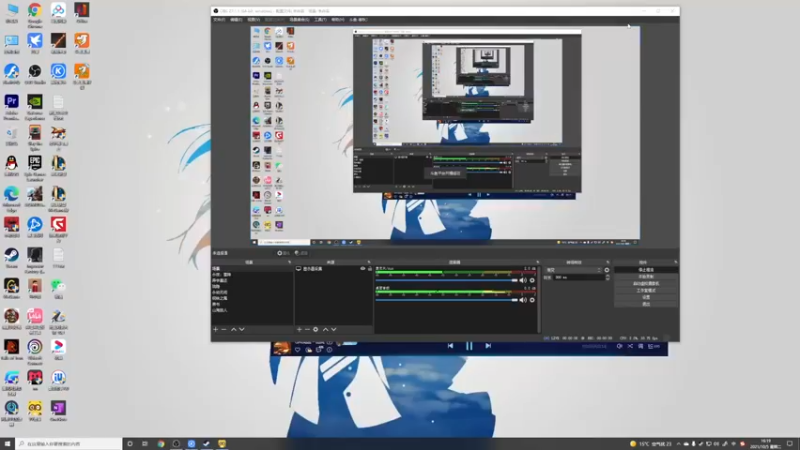Open WeChat desktop icon
The height and width of the screenshot is (450, 800).
tap(58, 289)
